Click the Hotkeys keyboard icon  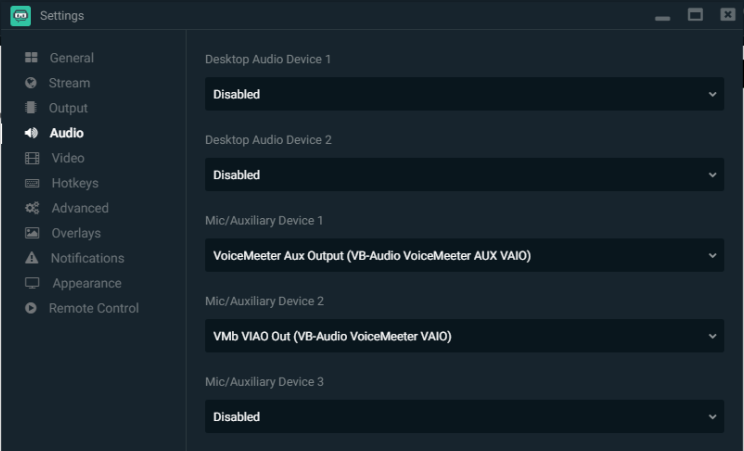[31, 183]
